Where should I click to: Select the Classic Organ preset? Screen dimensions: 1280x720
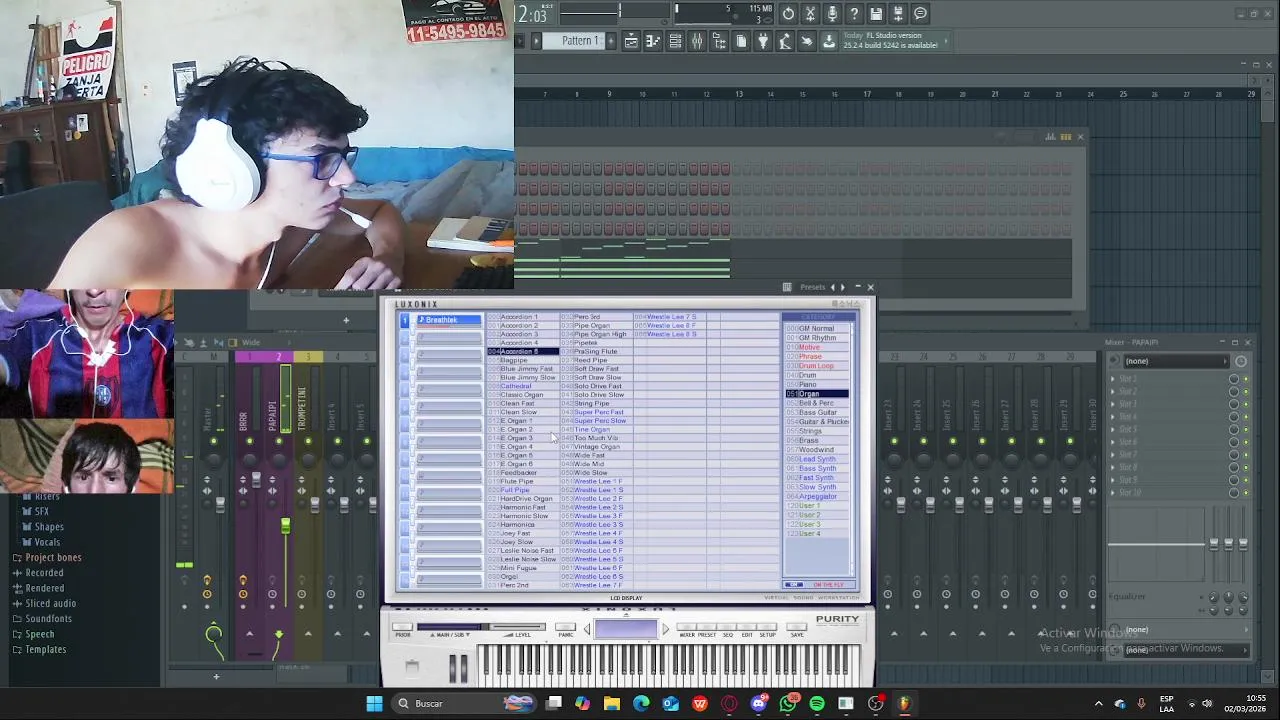coord(522,395)
